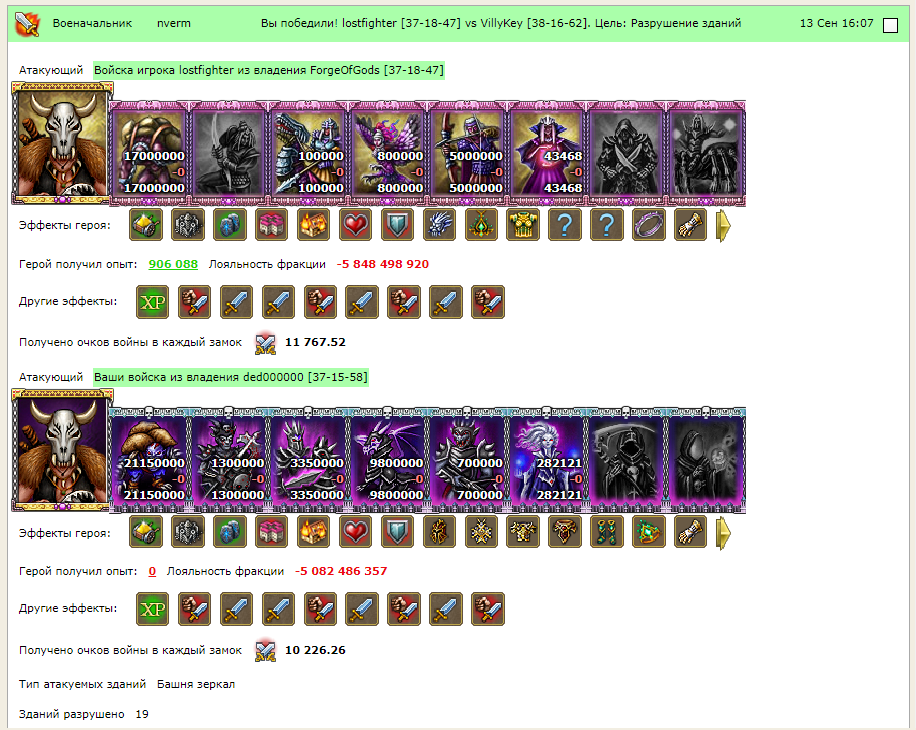The image size is (916, 730).
Task: Click the purple ring hero effect icon
Action: tap(649, 225)
